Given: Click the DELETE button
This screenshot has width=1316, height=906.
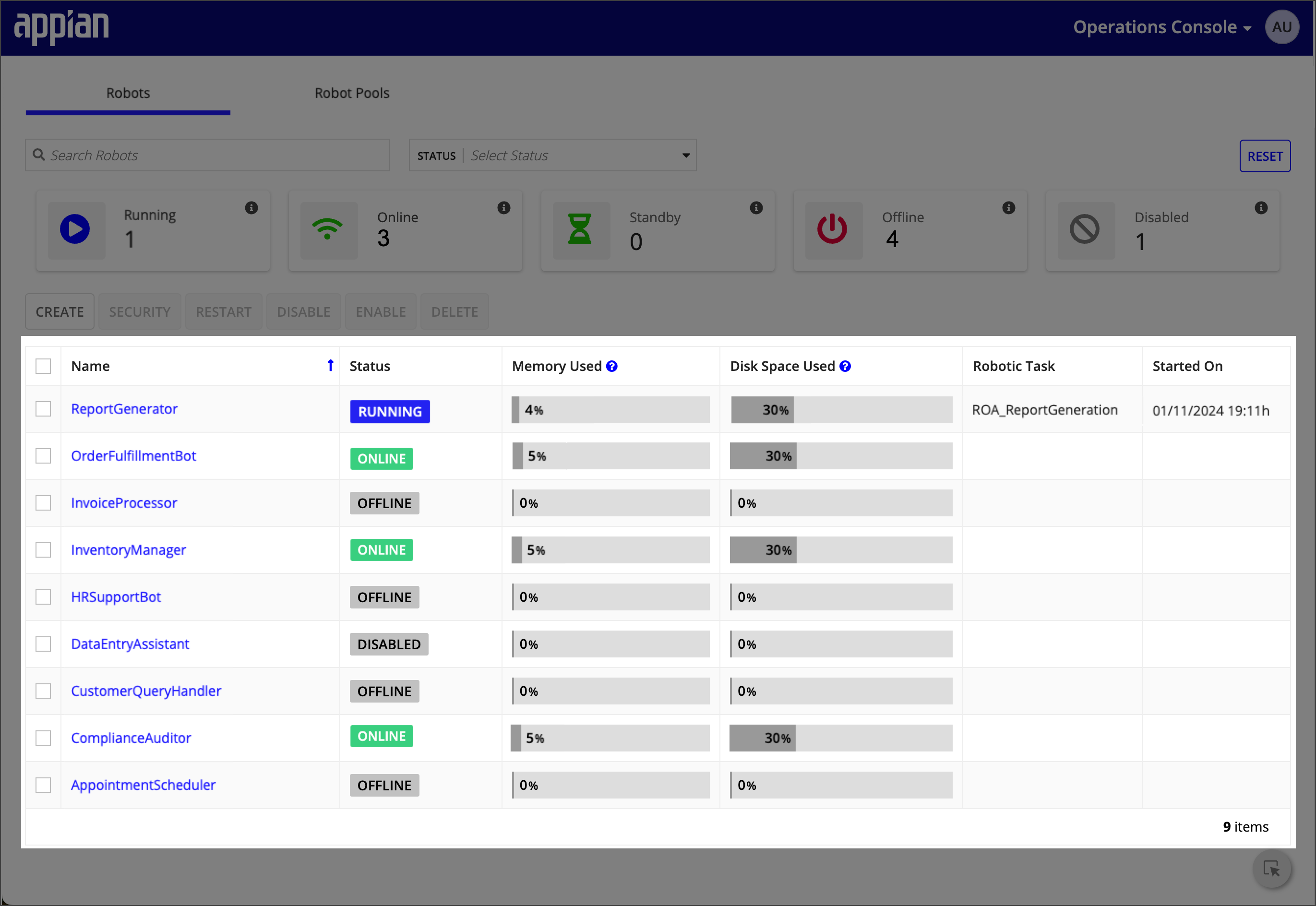Looking at the screenshot, I should click(455, 311).
